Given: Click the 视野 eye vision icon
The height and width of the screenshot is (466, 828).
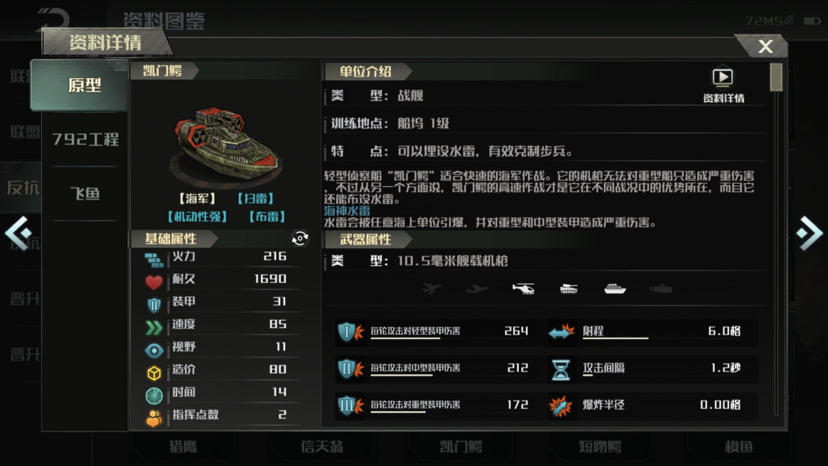Looking at the screenshot, I should tap(154, 350).
